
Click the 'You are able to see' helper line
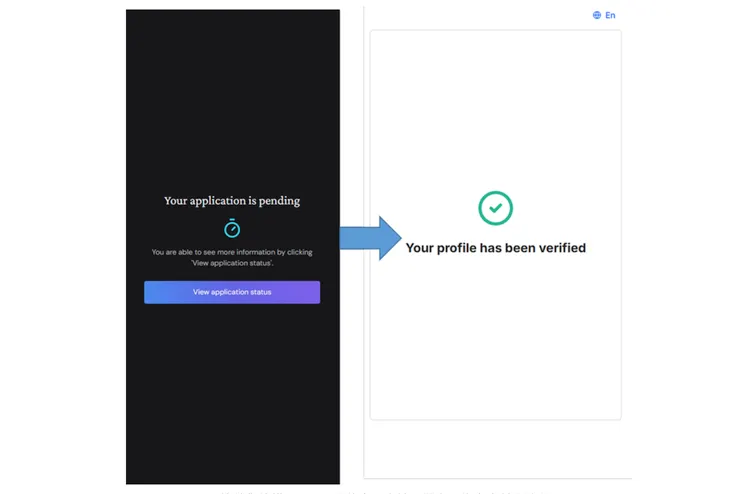[x=232, y=252]
